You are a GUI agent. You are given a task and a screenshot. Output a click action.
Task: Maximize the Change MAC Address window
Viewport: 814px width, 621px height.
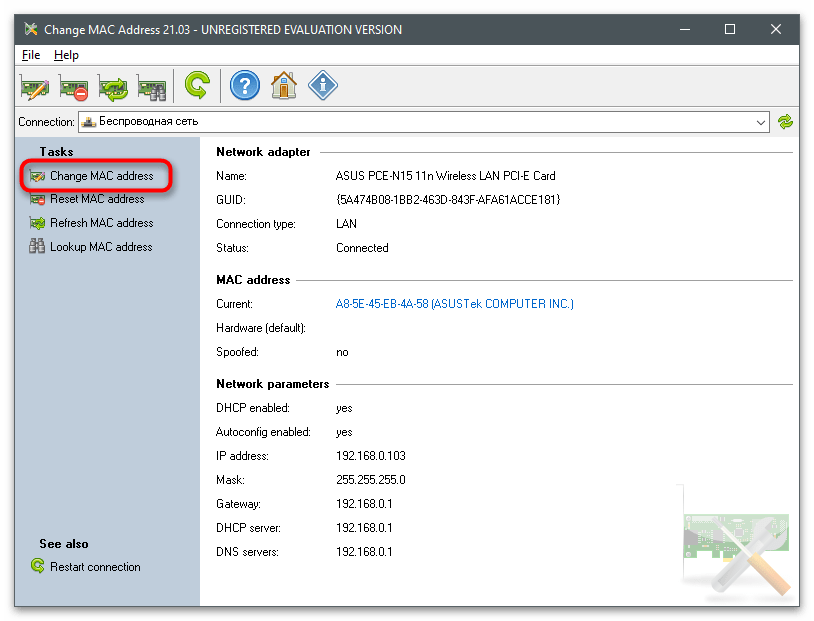pyautogui.click(x=730, y=30)
